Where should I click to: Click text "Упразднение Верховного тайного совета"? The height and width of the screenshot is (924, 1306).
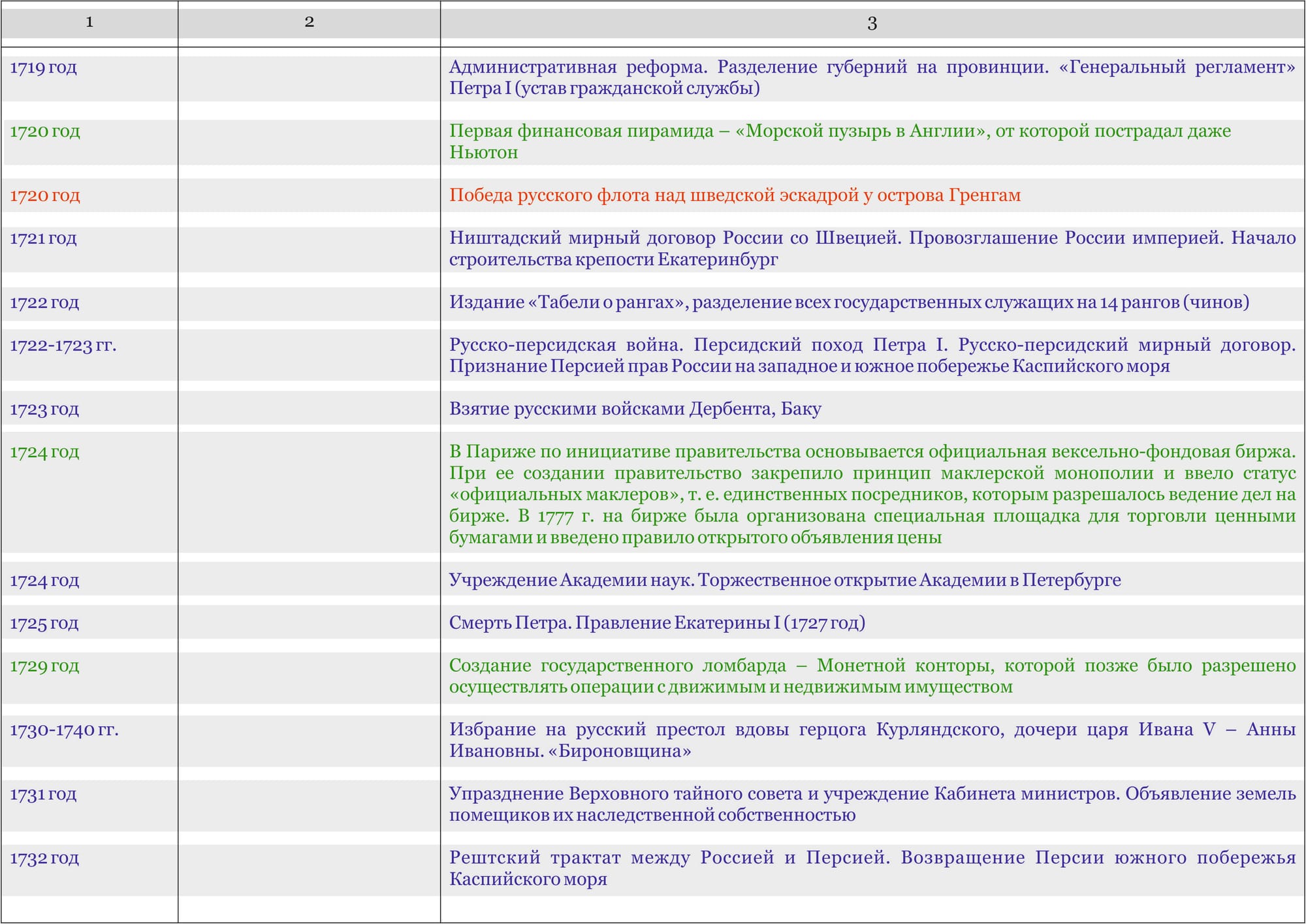pos(626,794)
